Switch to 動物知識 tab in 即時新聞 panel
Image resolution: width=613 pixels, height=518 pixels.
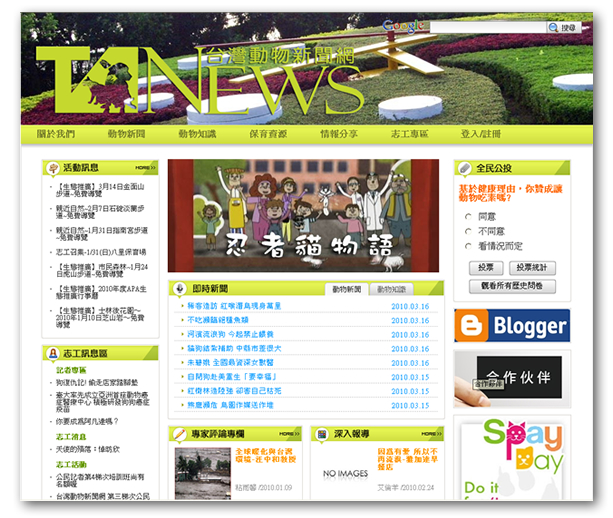(x=391, y=289)
